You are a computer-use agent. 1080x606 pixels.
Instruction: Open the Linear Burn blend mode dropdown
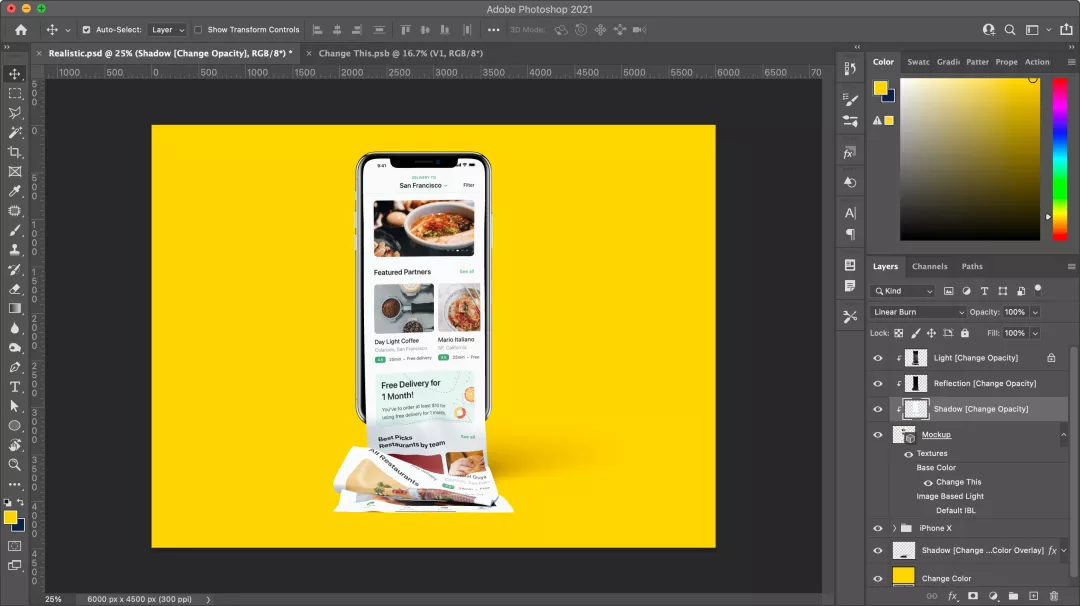917,312
